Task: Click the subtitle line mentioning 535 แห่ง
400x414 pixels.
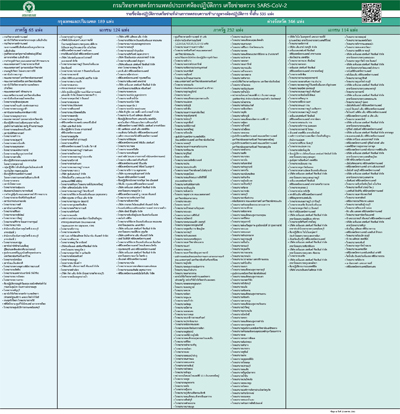Action: point(200,14)
